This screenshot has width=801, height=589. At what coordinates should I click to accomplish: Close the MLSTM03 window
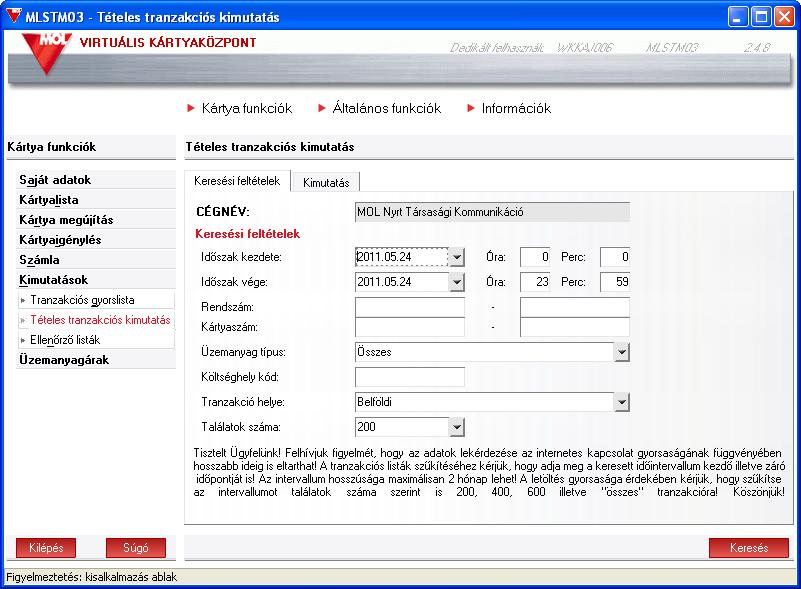coord(784,17)
